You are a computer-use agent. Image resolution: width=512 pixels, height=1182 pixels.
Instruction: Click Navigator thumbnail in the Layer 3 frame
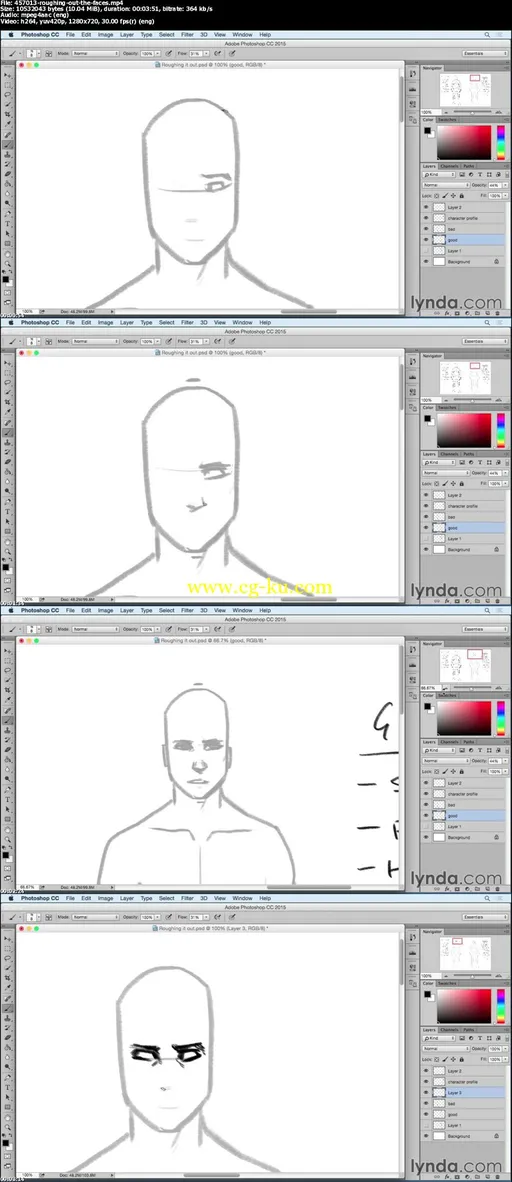tap(465, 952)
